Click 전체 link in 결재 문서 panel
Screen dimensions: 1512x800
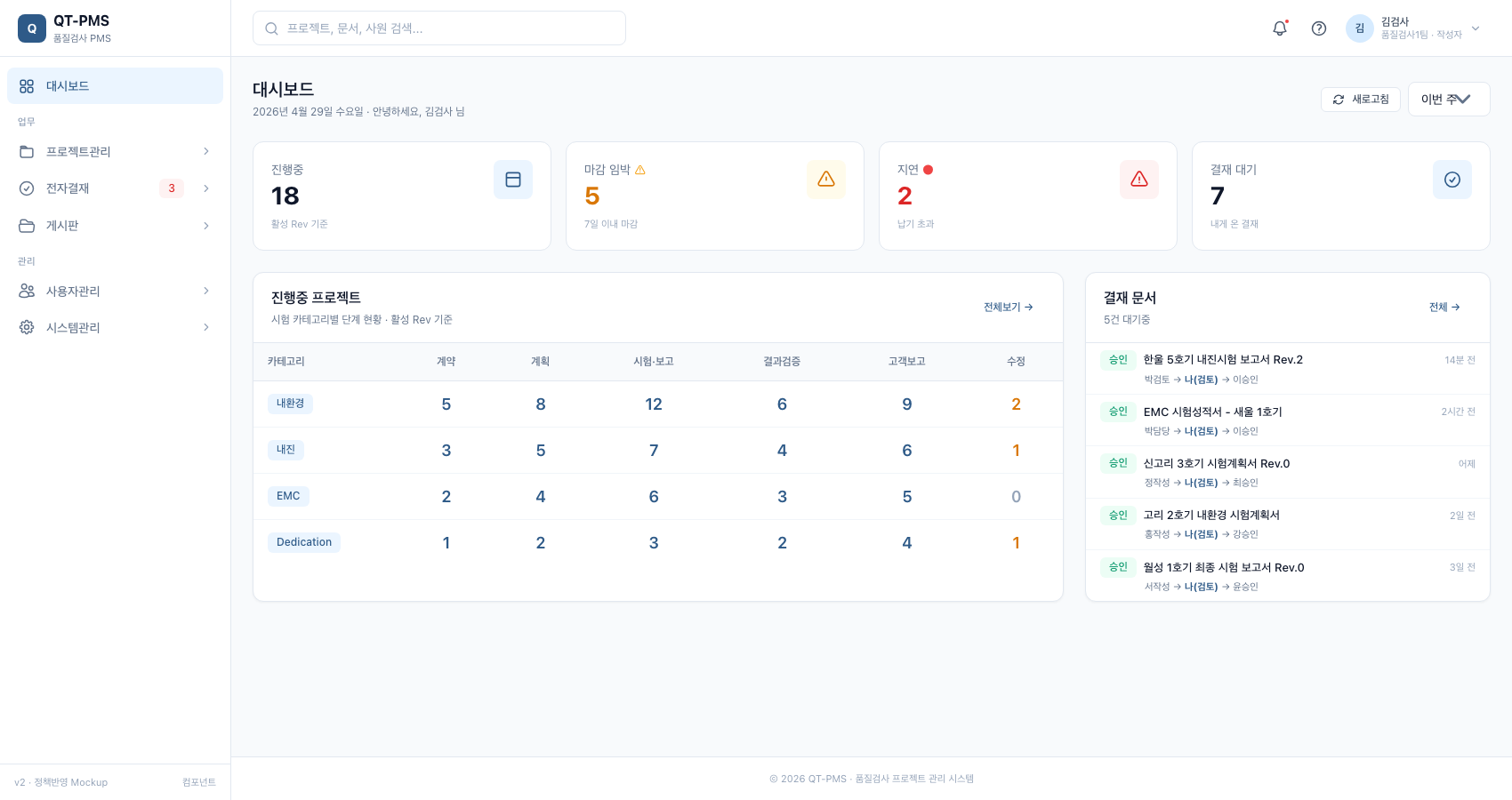1444,308
